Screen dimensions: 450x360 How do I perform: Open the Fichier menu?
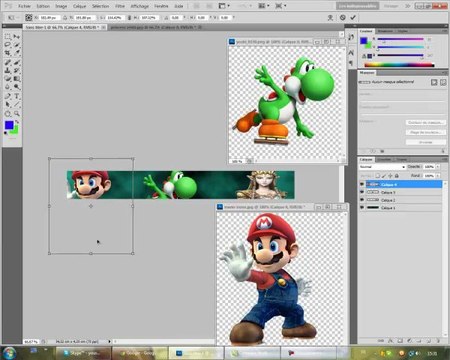click(24, 6)
